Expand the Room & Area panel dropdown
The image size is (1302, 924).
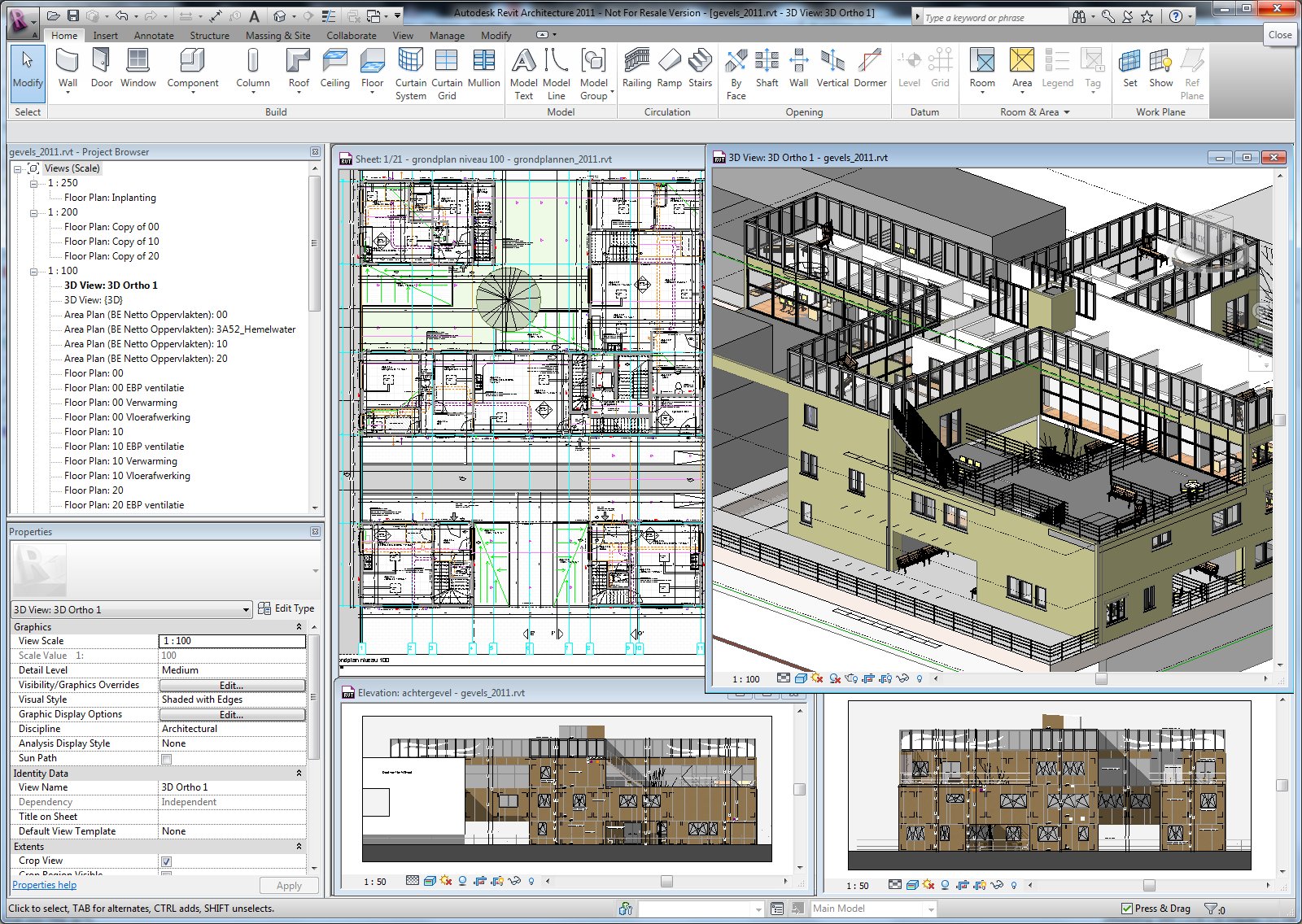1067,112
